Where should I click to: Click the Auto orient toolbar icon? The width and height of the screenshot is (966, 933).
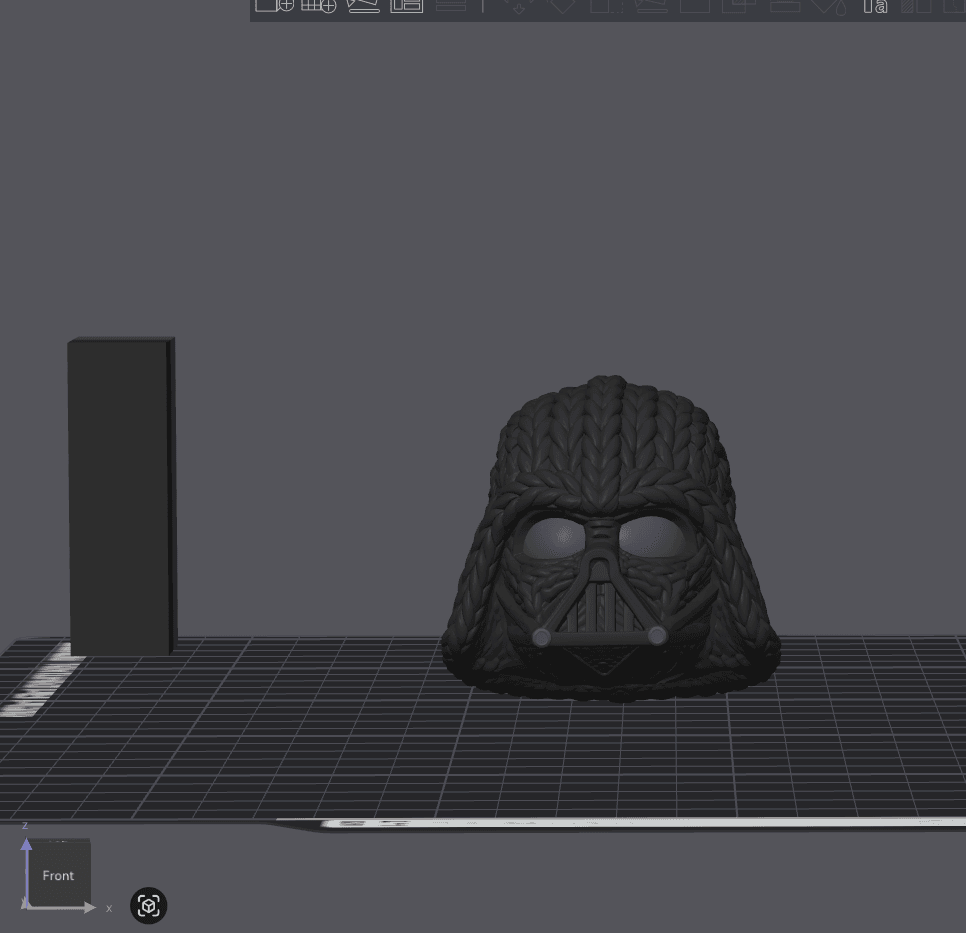363,5
